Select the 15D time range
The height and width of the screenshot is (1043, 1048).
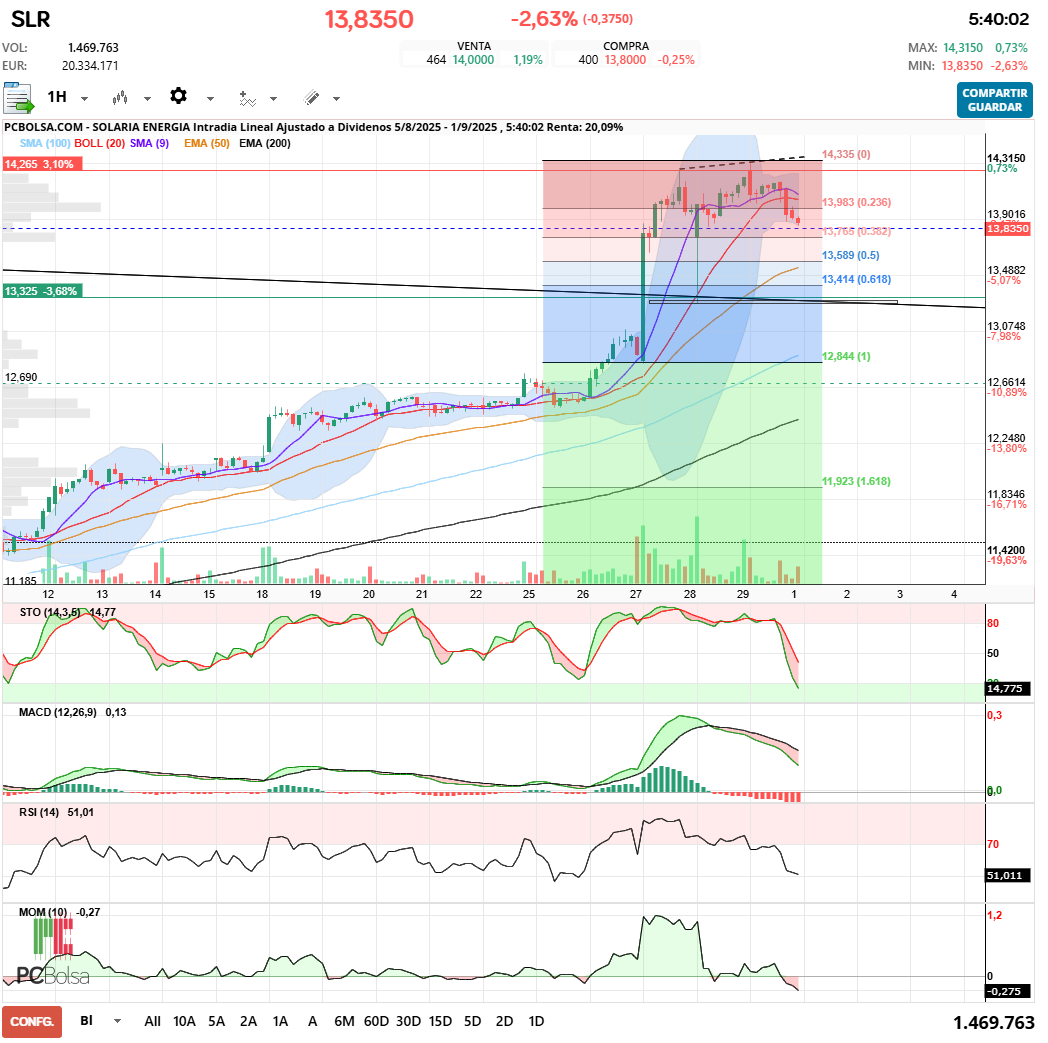tap(440, 1021)
